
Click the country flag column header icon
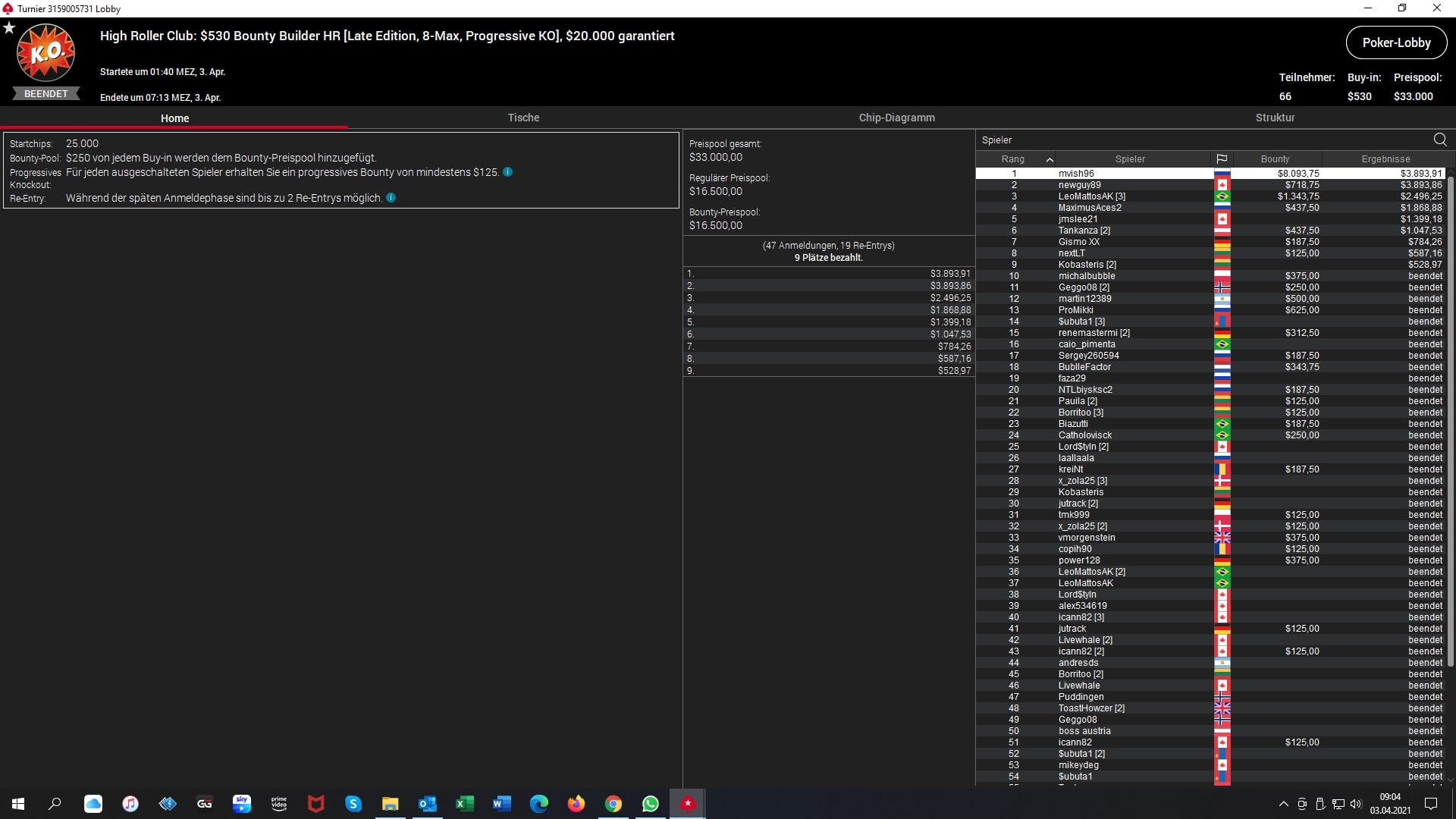(x=1222, y=159)
